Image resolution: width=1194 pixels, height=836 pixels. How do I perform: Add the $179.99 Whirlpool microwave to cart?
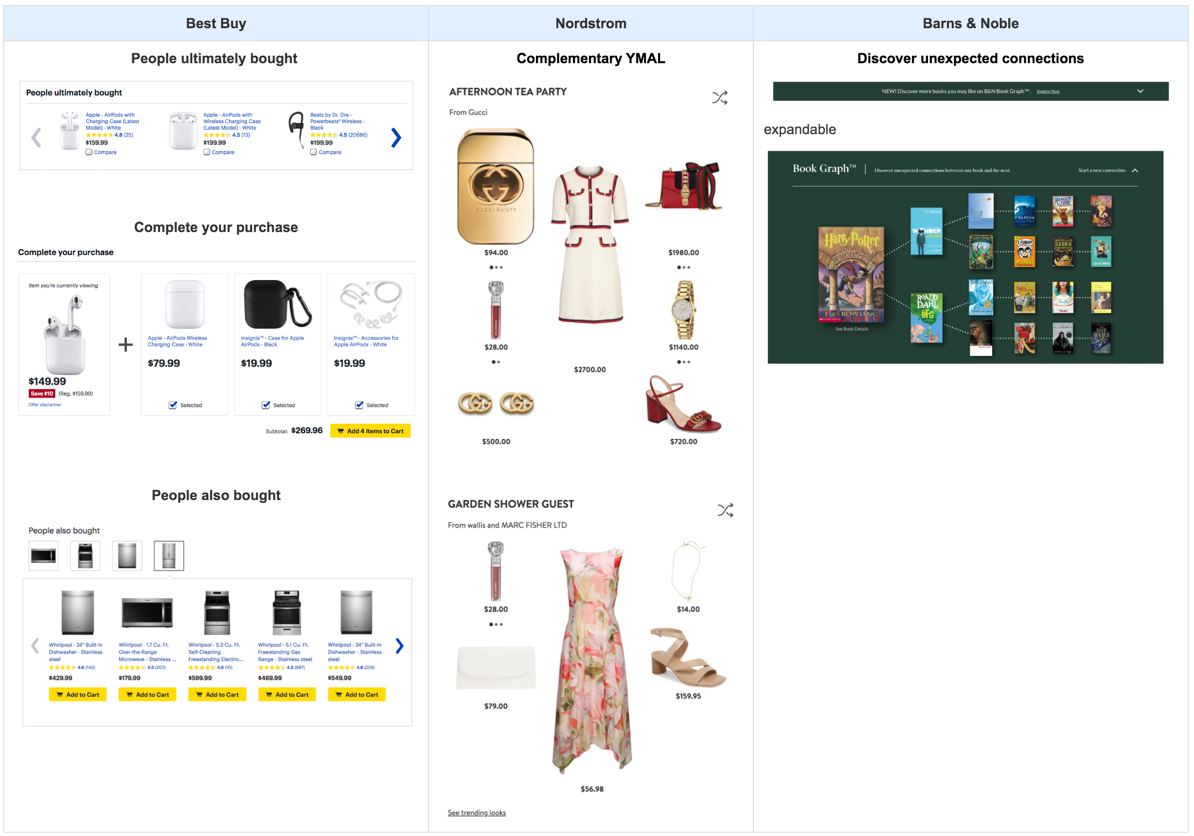click(x=148, y=694)
